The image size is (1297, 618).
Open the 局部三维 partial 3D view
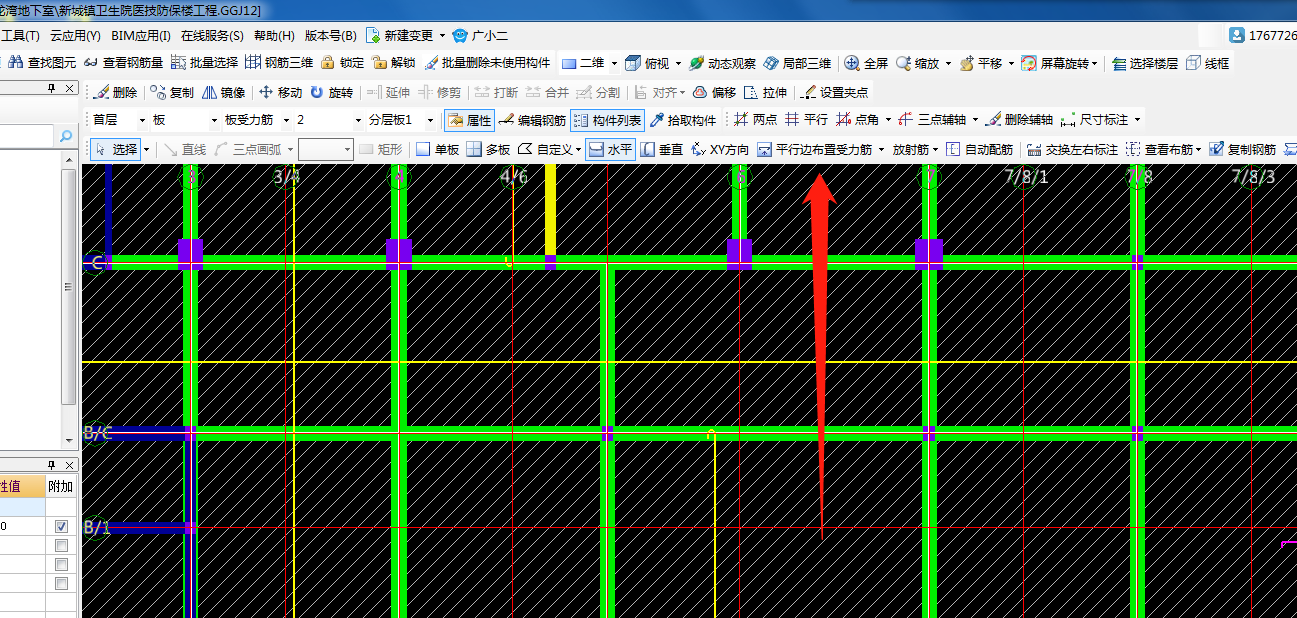tap(797, 63)
